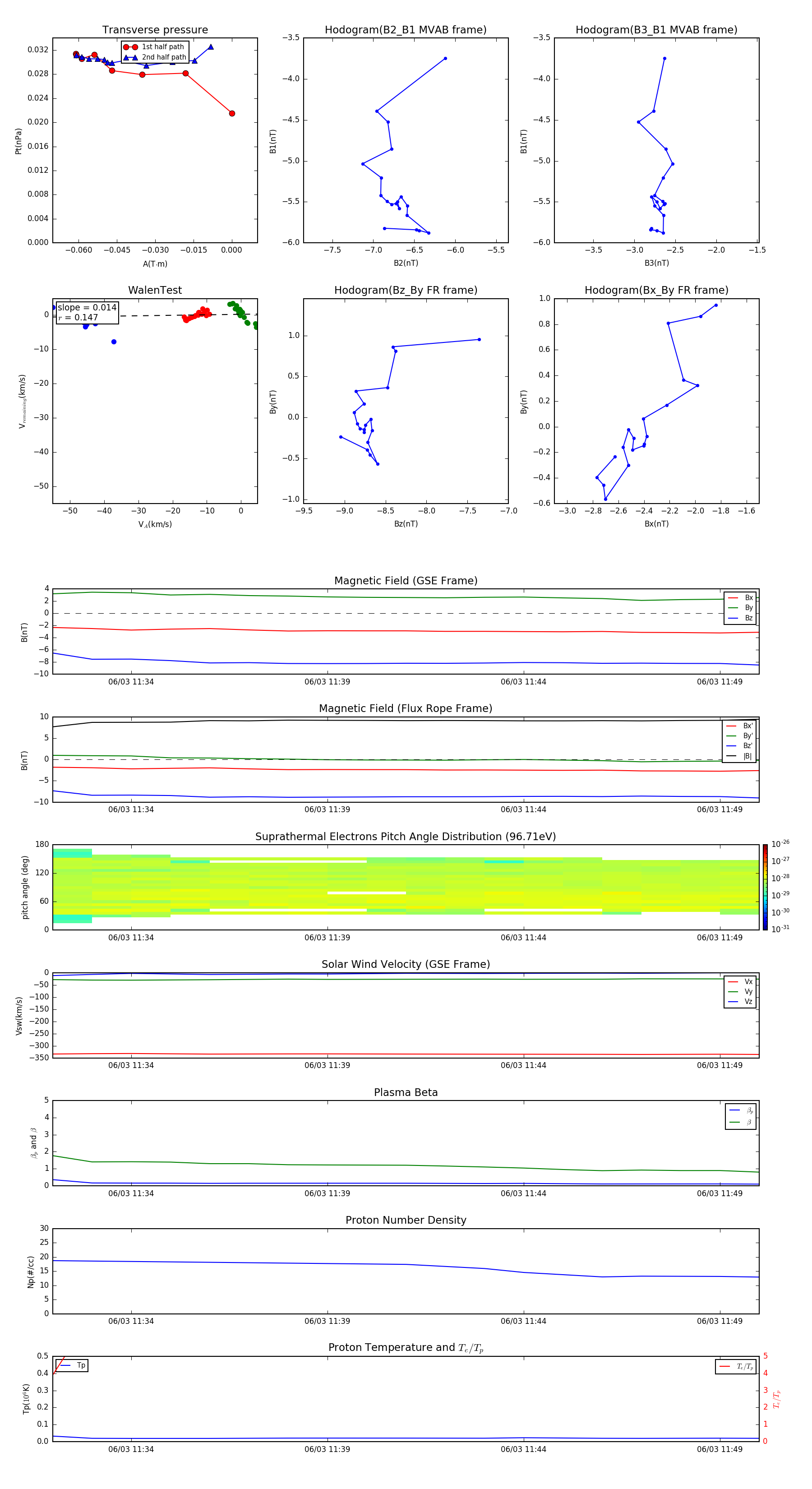Click the "A(T·m)" x-axis label

tap(155, 264)
